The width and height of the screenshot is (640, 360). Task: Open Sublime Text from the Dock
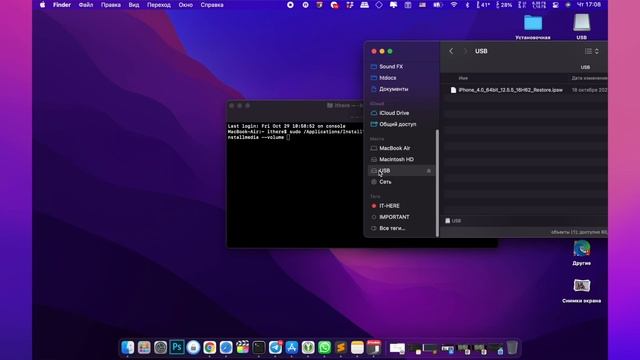tap(341, 347)
